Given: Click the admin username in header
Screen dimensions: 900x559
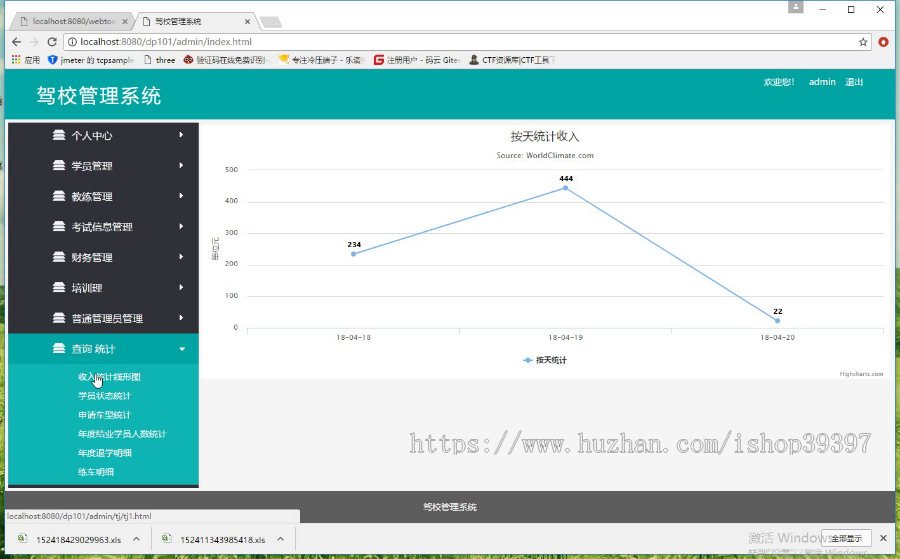Looking at the screenshot, I should (x=822, y=82).
